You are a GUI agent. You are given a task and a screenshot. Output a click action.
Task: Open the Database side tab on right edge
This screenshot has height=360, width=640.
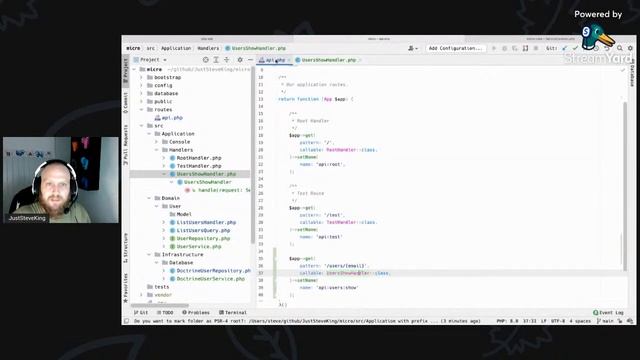pos(632,73)
